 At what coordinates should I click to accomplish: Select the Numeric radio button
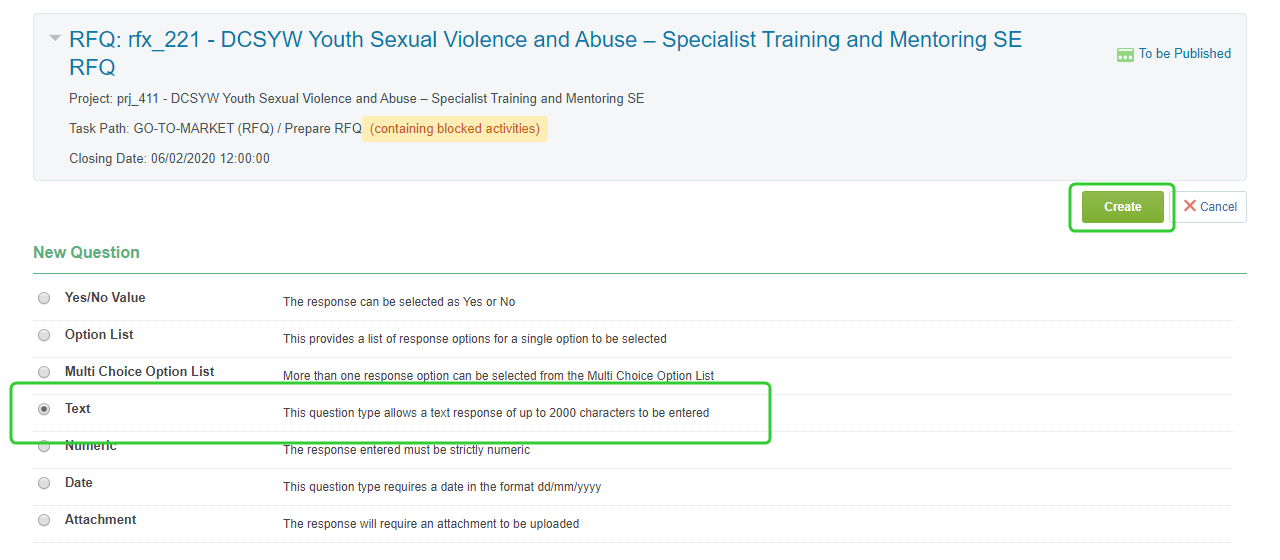[x=44, y=447]
